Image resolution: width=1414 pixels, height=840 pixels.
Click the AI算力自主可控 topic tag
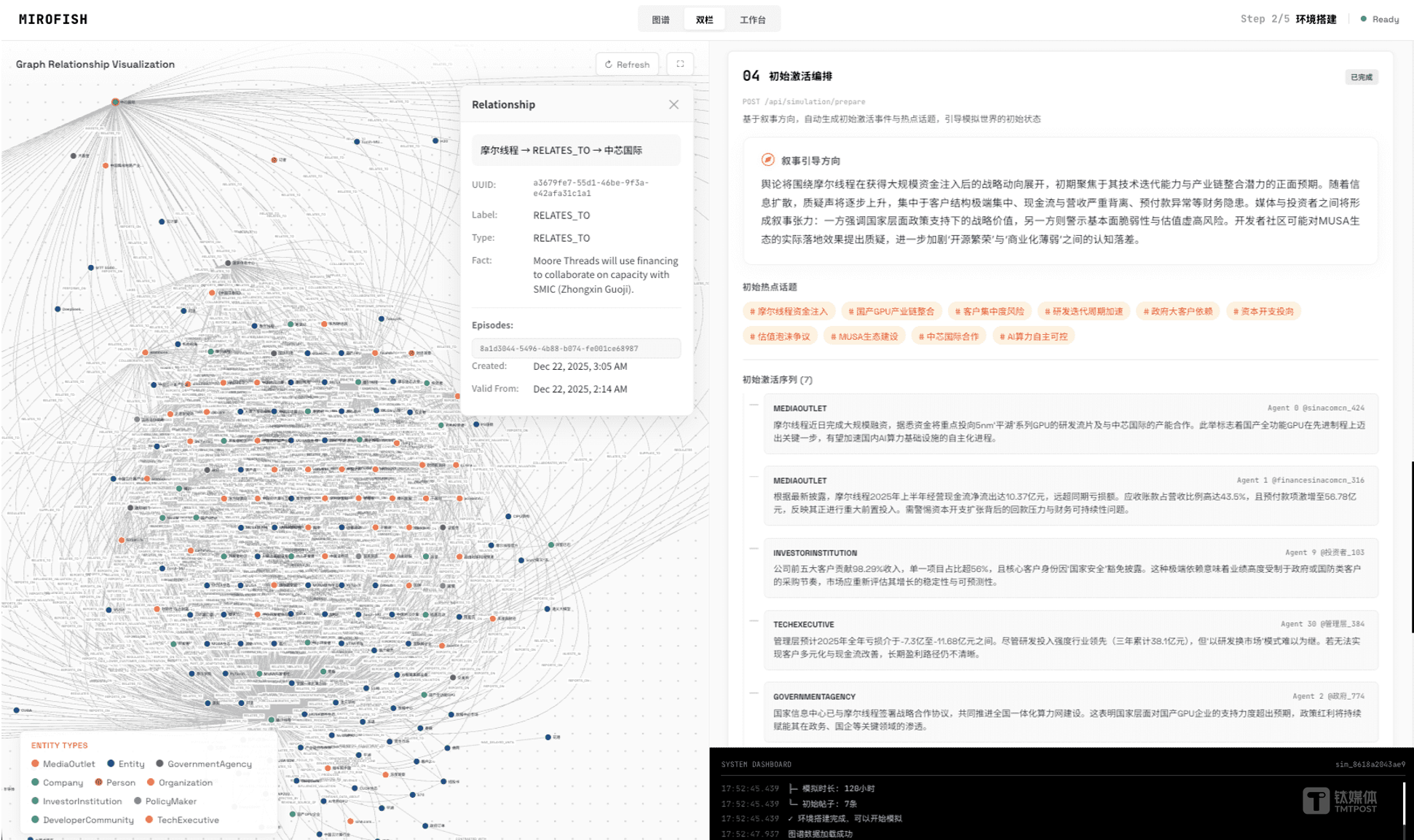pyautogui.click(x=1033, y=336)
